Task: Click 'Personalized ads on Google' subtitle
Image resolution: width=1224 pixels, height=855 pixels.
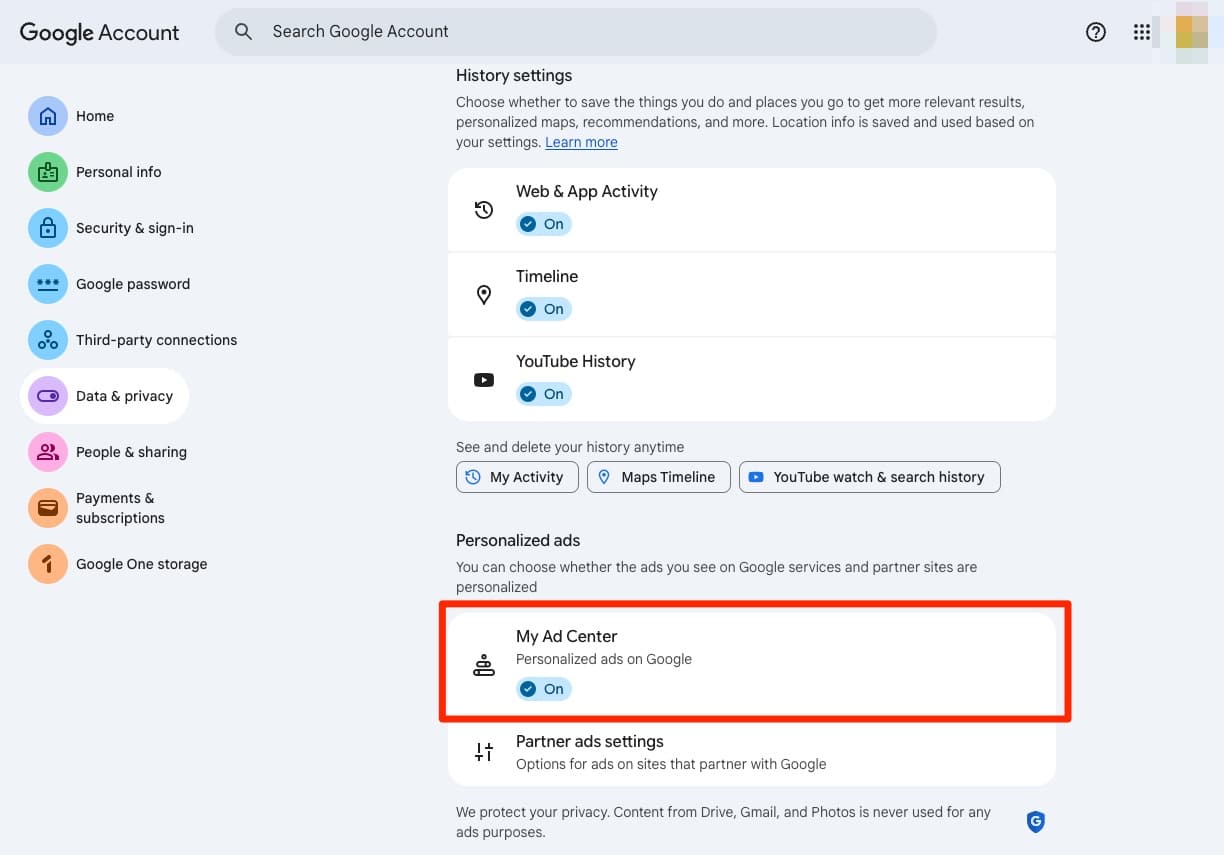Action: pyautogui.click(x=604, y=659)
